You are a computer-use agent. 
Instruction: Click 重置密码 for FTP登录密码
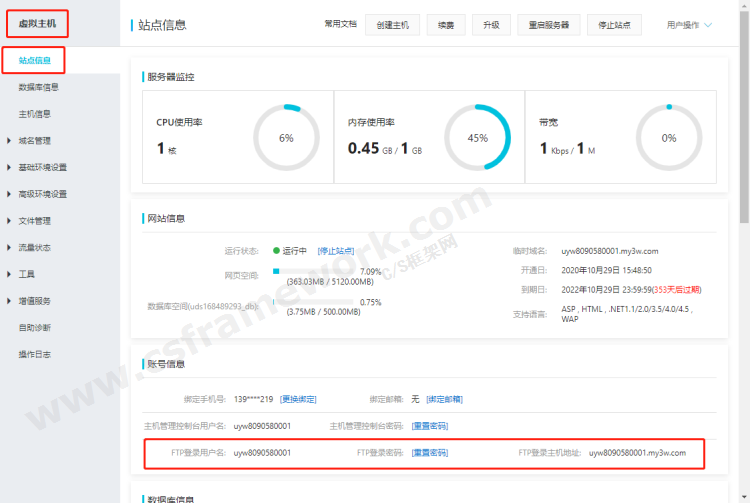(x=430, y=453)
